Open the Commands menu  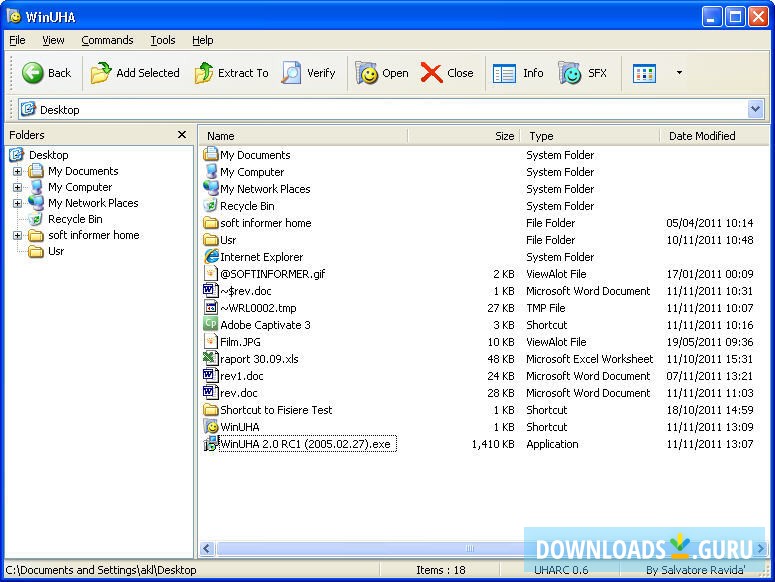click(x=107, y=40)
